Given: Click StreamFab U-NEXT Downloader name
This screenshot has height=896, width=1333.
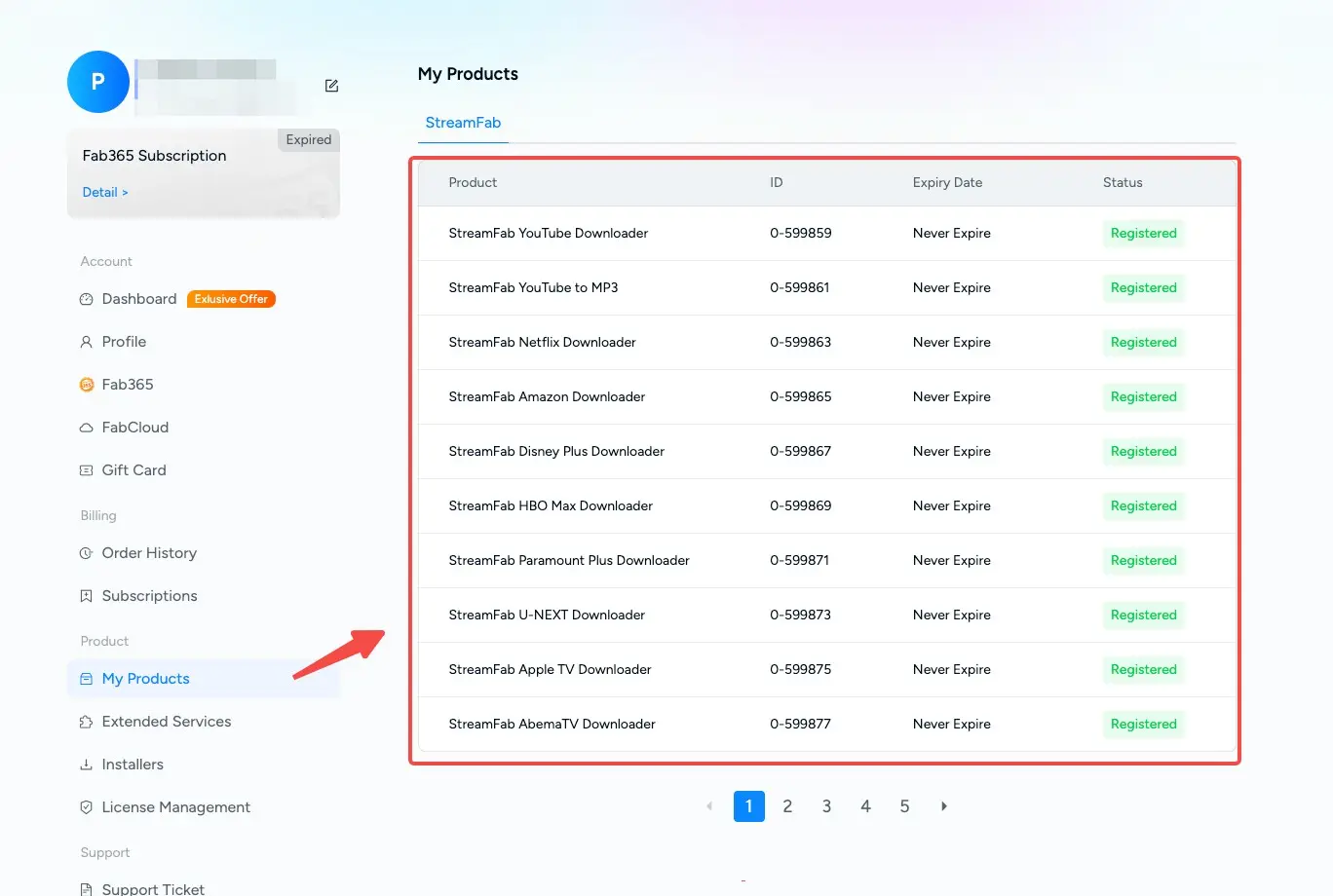Looking at the screenshot, I should click(x=547, y=616).
